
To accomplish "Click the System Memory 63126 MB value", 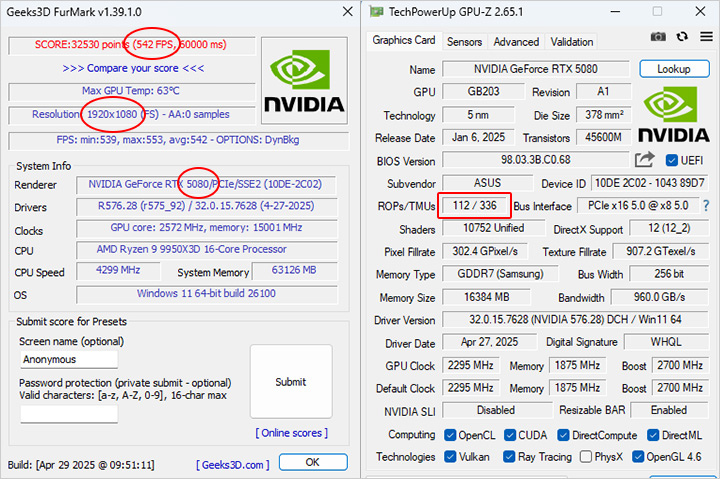I will coord(294,270).
